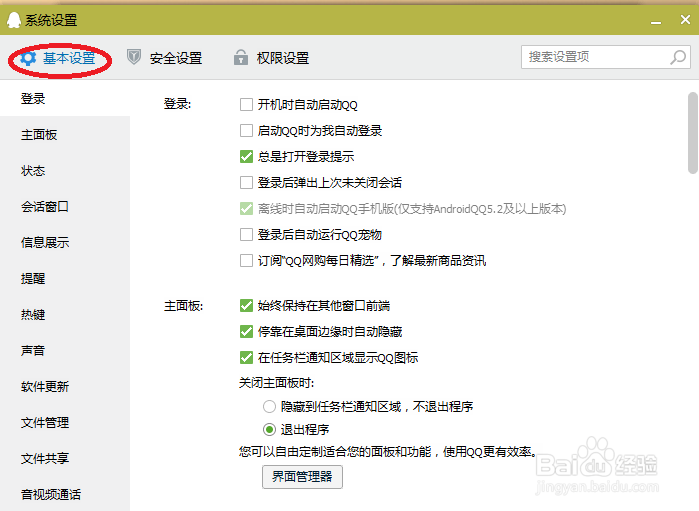699x511 pixels.
Task: Switch to the 安全设置 tab
Action: [x=164, y=58]
